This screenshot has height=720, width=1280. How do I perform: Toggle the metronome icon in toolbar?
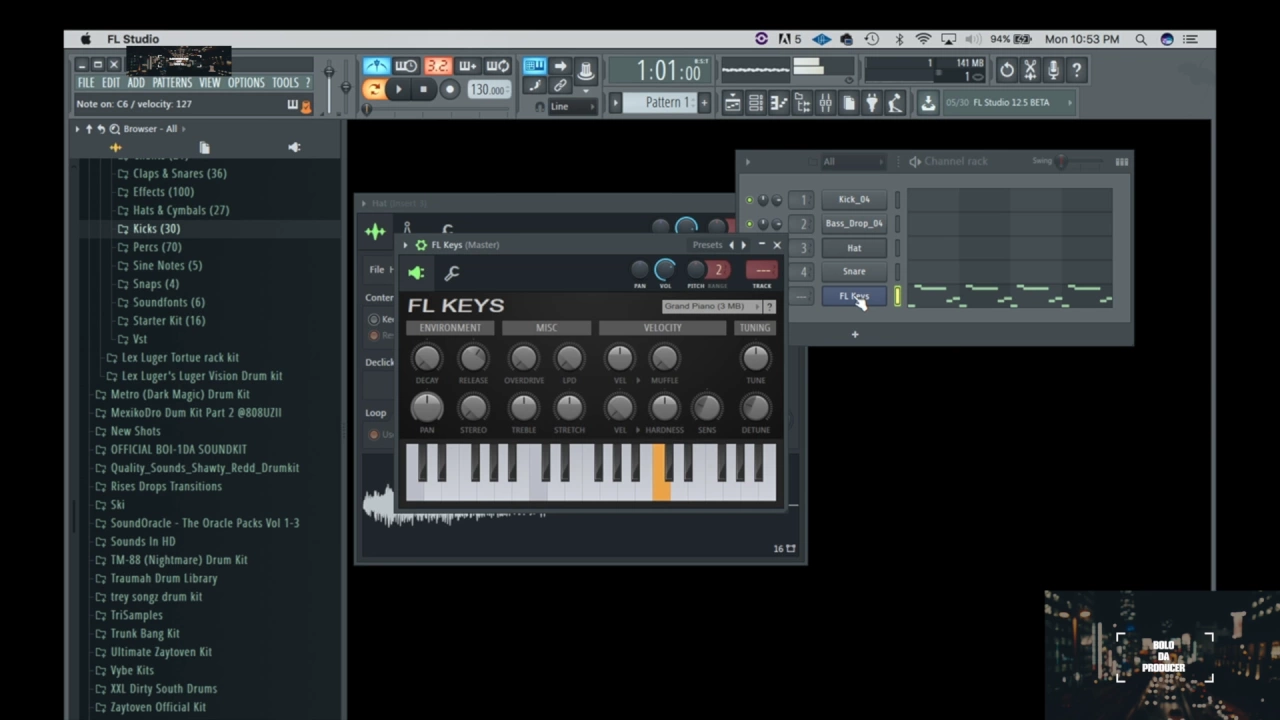pos(376,66)
